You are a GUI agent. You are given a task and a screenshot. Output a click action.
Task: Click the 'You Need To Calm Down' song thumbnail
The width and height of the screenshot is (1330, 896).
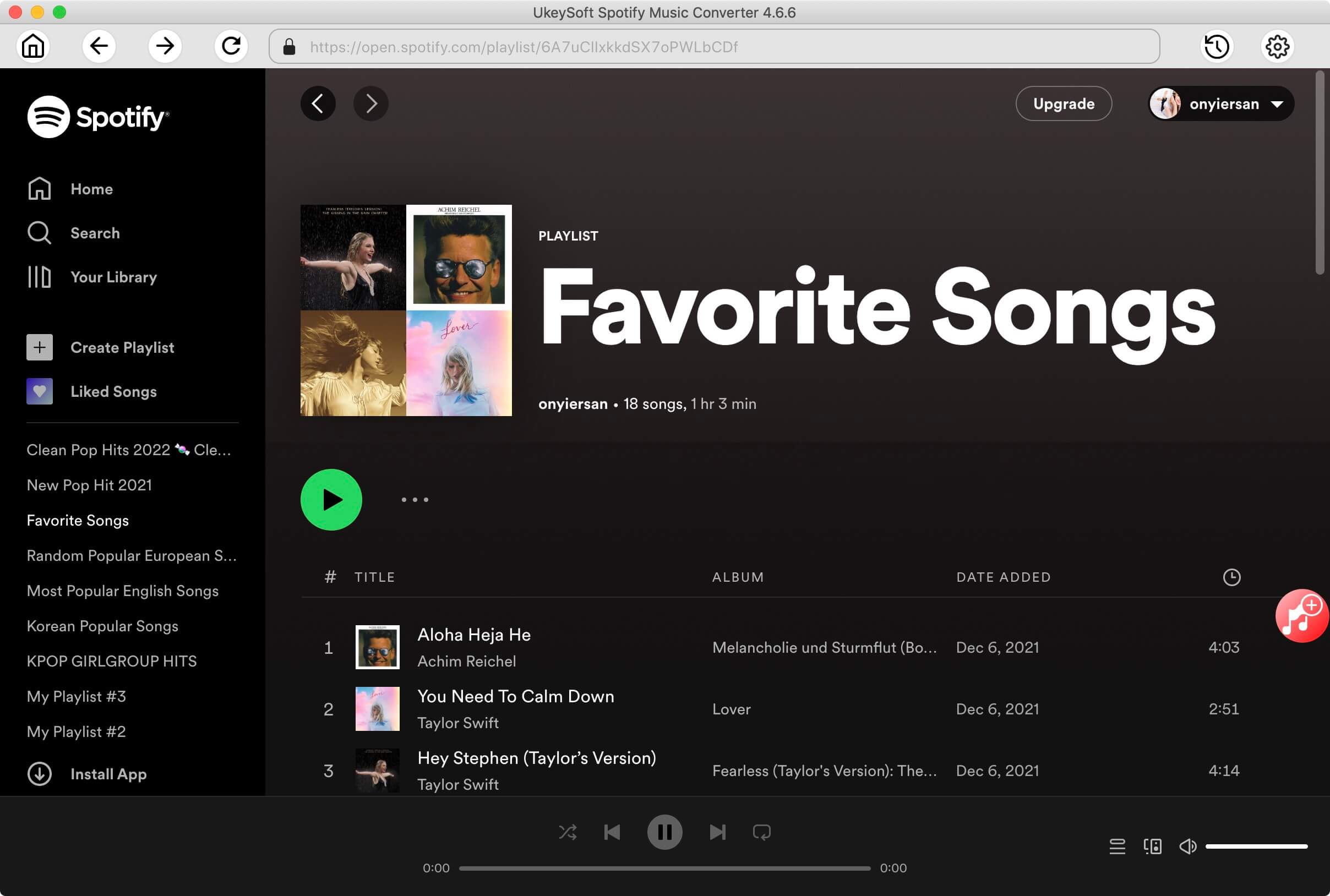click(x=377, y=709)
